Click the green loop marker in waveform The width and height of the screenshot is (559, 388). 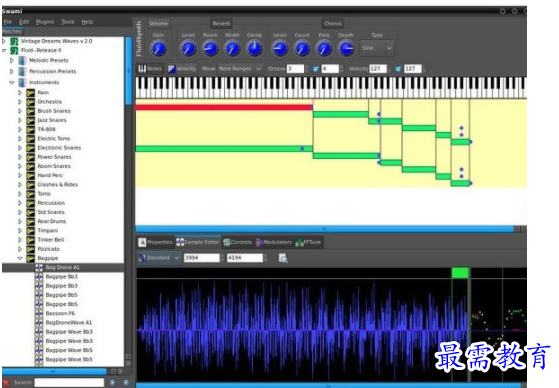click(x=460, y=273)
